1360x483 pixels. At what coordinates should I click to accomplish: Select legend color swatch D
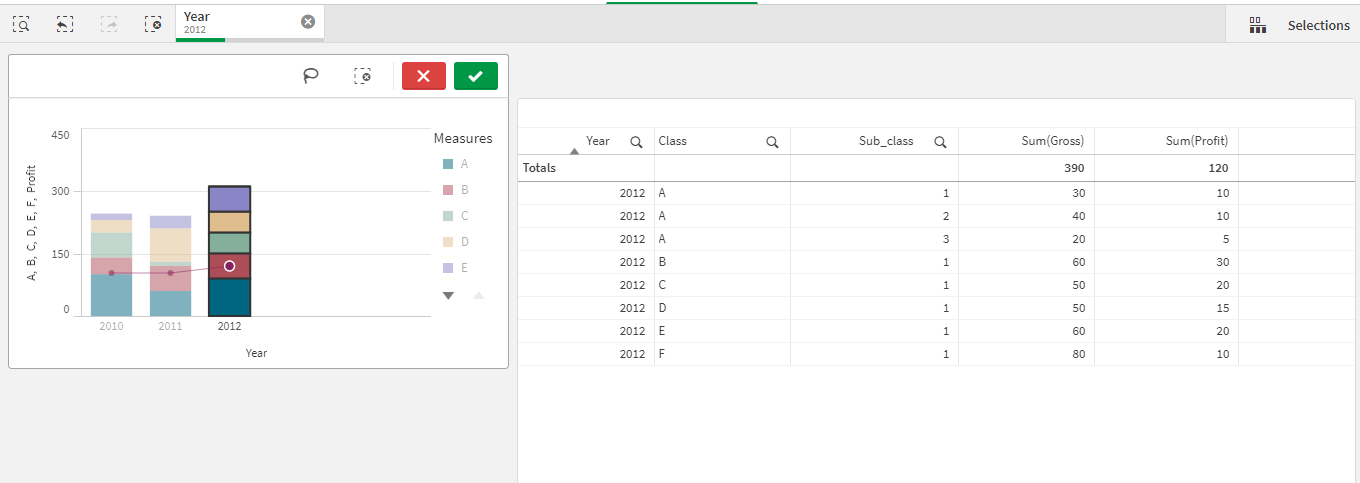coord(448,242)
